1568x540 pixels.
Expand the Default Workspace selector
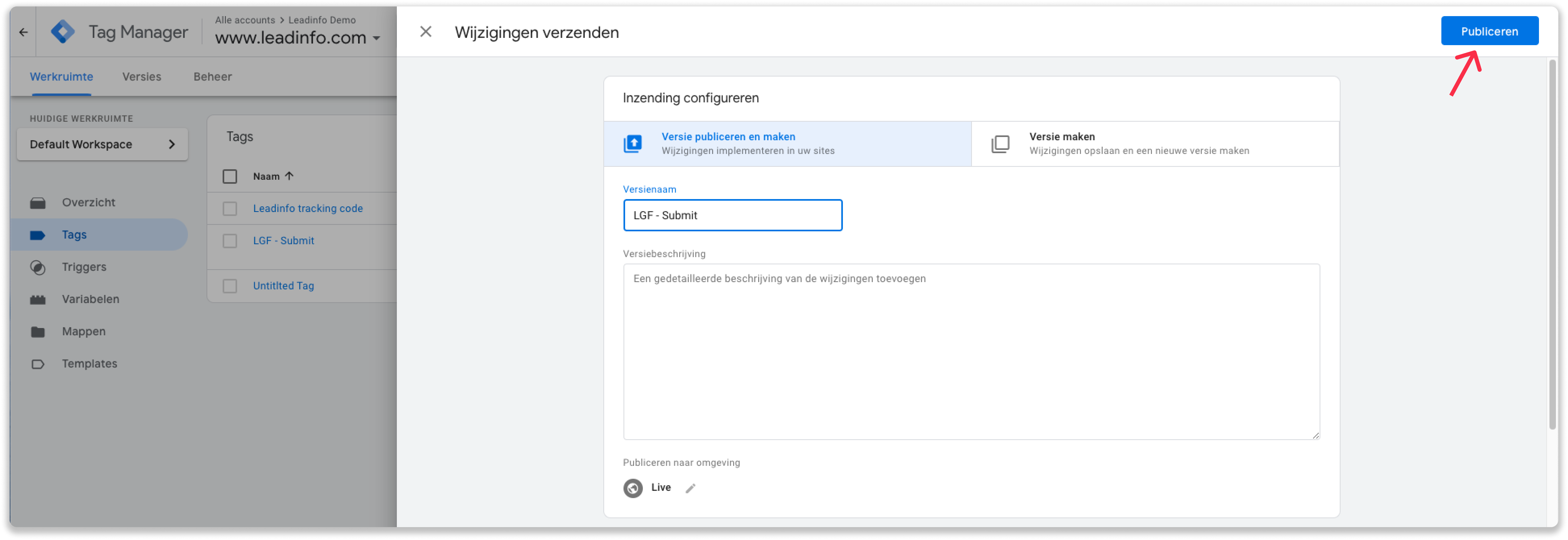click(102, 144)
